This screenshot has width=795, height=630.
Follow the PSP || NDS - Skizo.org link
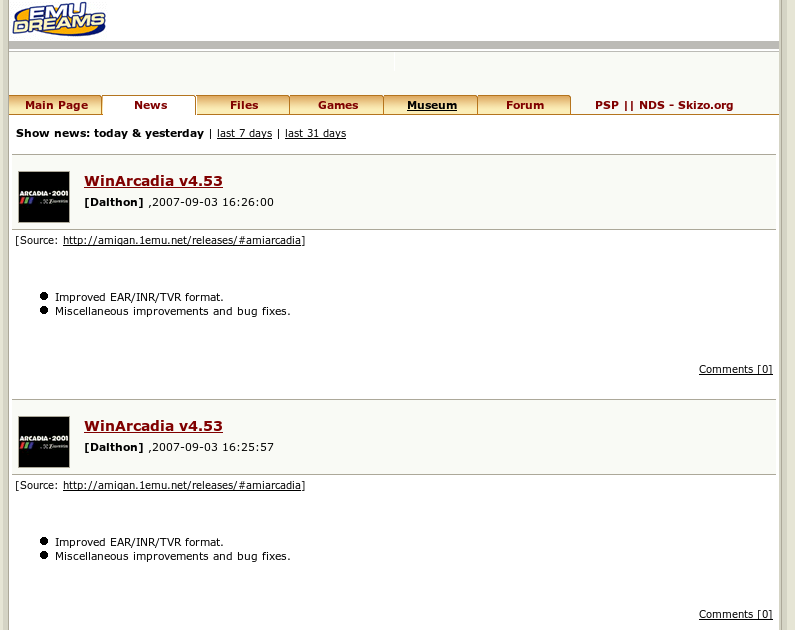coord(664,105)
